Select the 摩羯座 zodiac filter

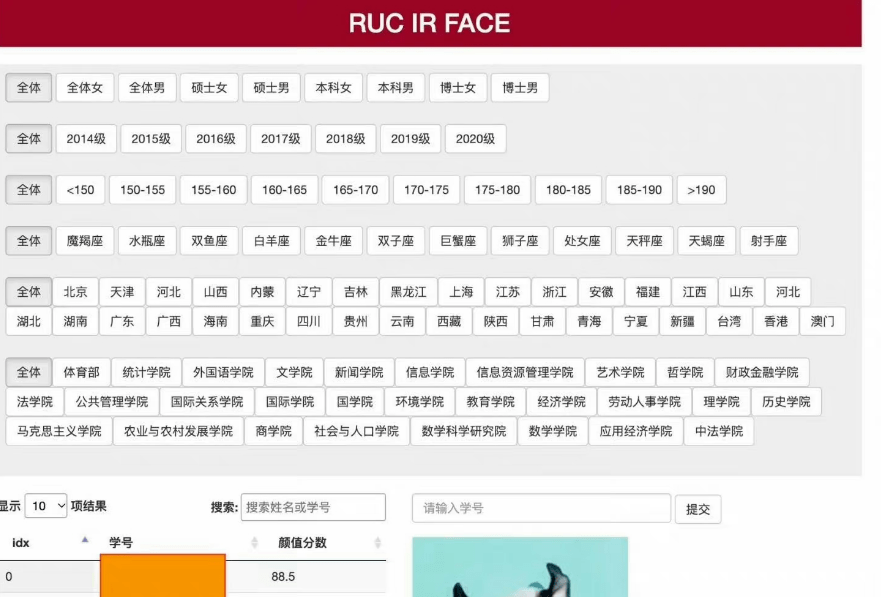[x=85, y=241]
